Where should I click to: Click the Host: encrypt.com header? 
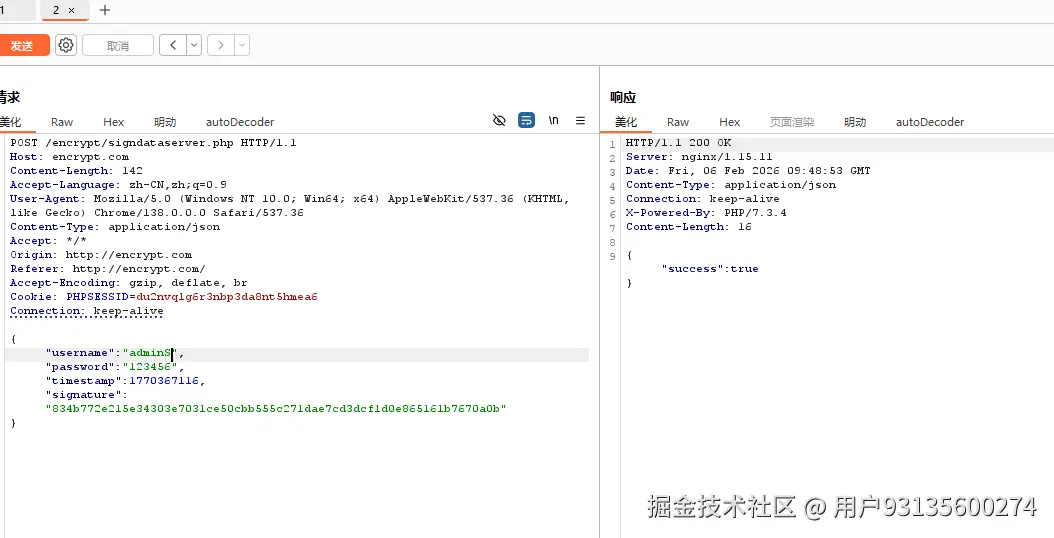tap(69, 157)
